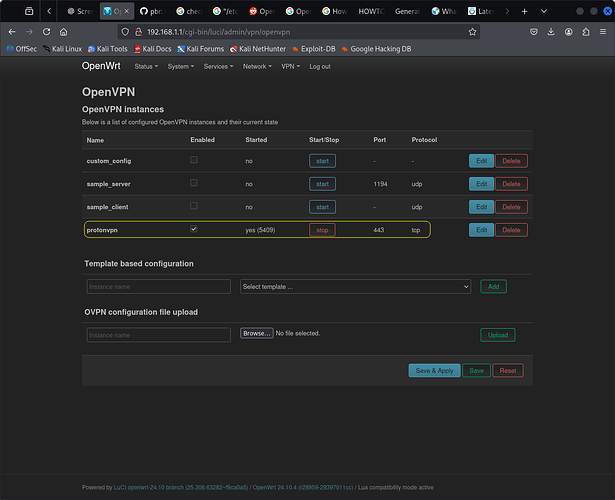Open the Services menu dropdown

click(217, 66)
